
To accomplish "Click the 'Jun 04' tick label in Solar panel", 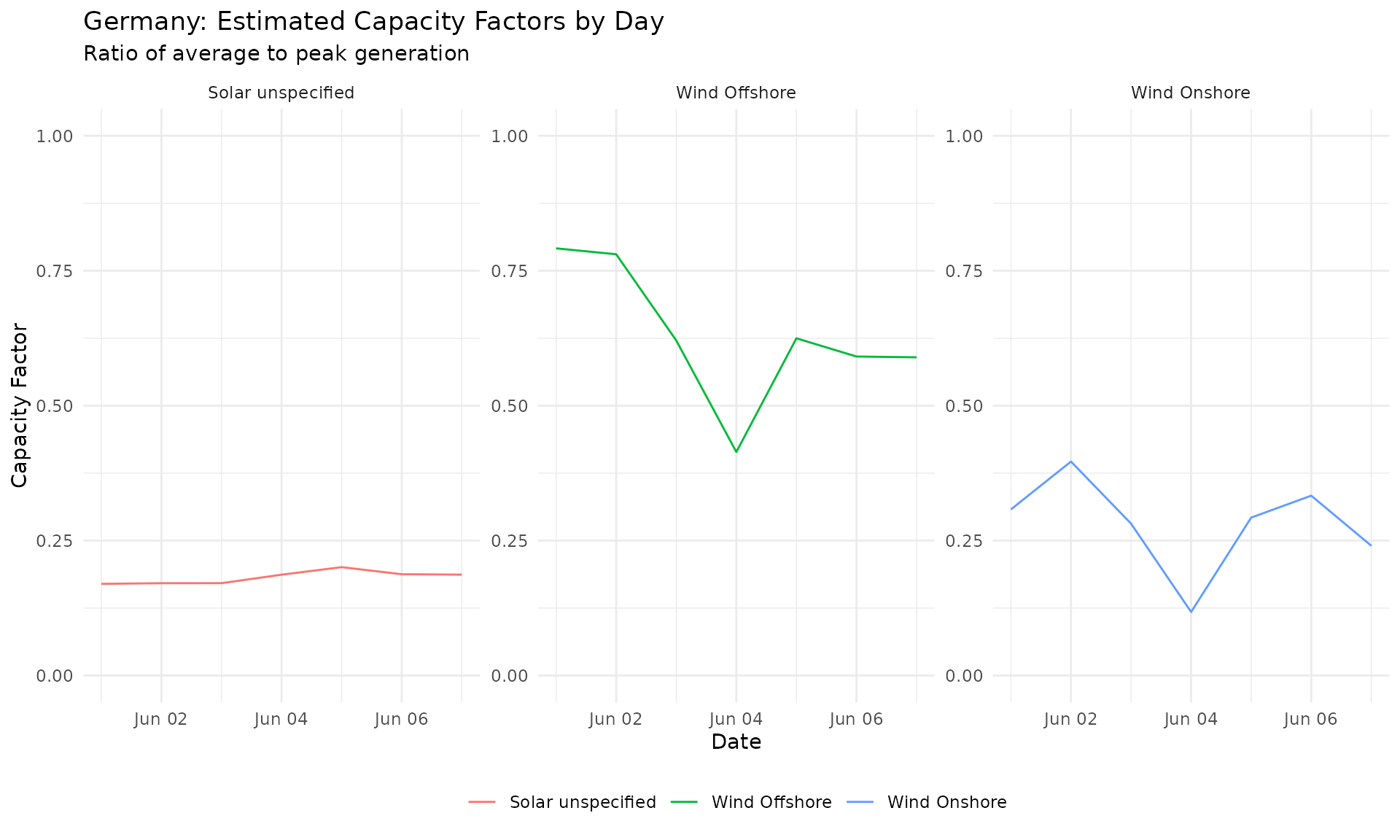I will pyautogui.click(x=281, y=720).
